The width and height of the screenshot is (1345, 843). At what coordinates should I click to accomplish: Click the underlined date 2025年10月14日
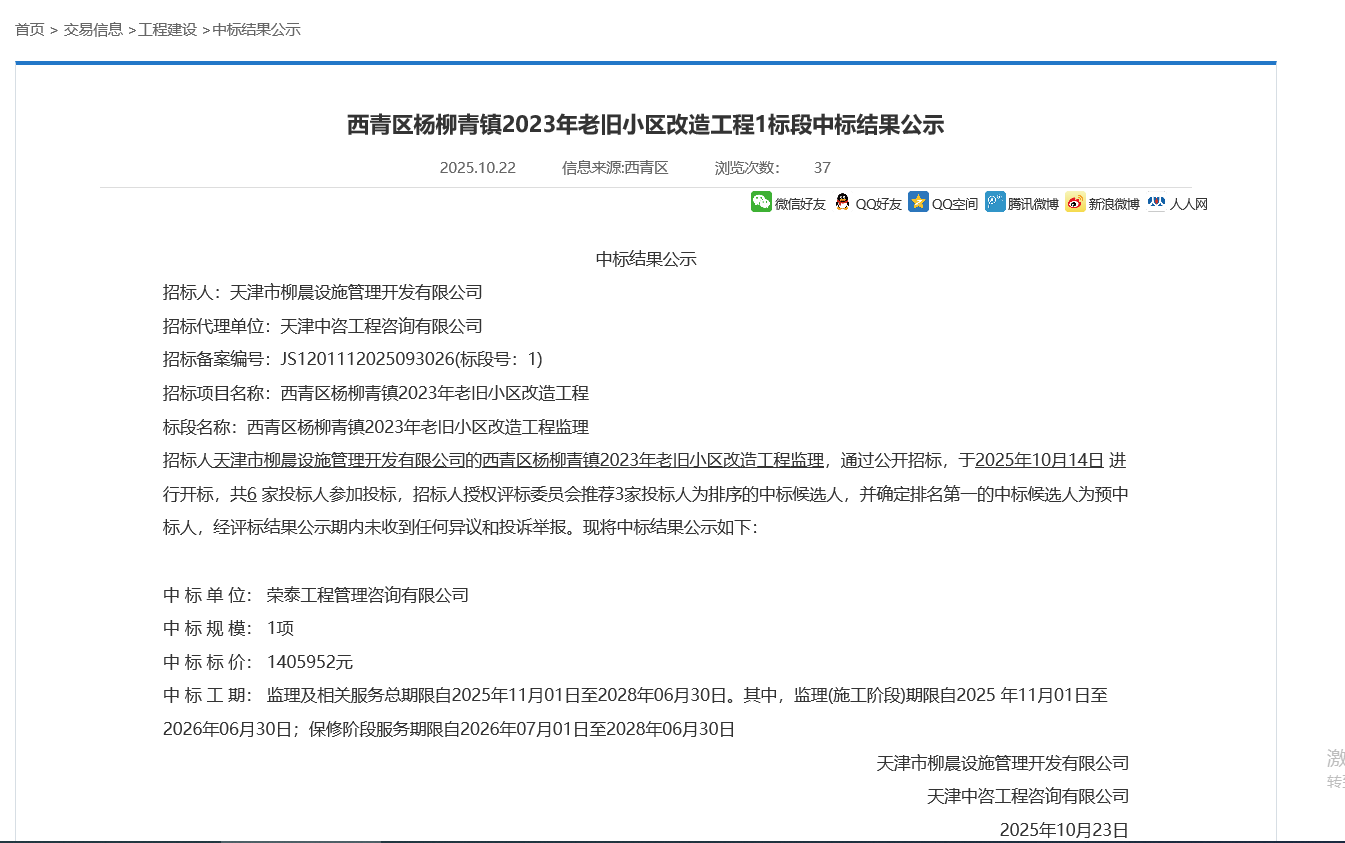click(x=1039, y=460)
